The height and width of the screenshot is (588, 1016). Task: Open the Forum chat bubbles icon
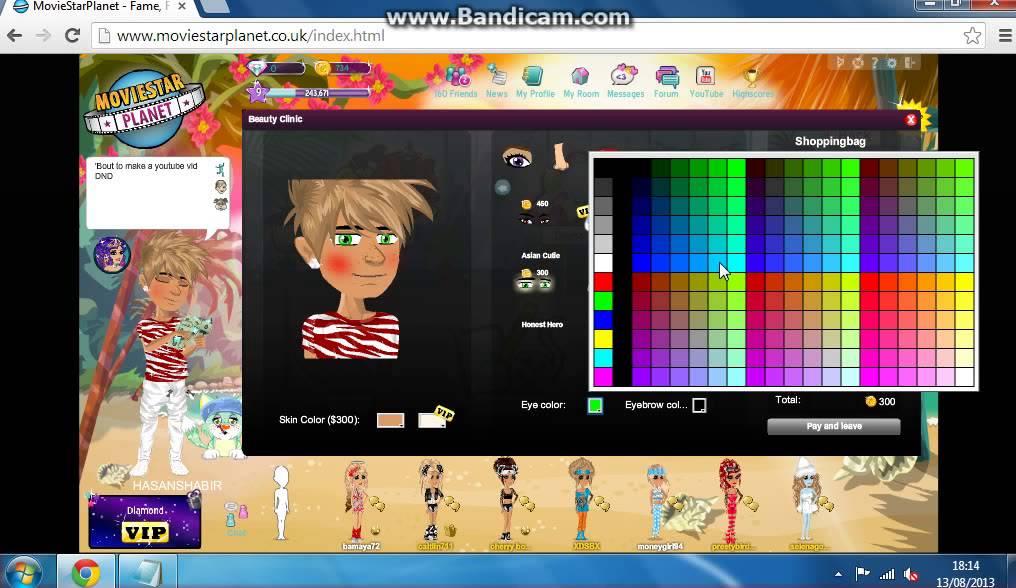[x=667, y=76]
